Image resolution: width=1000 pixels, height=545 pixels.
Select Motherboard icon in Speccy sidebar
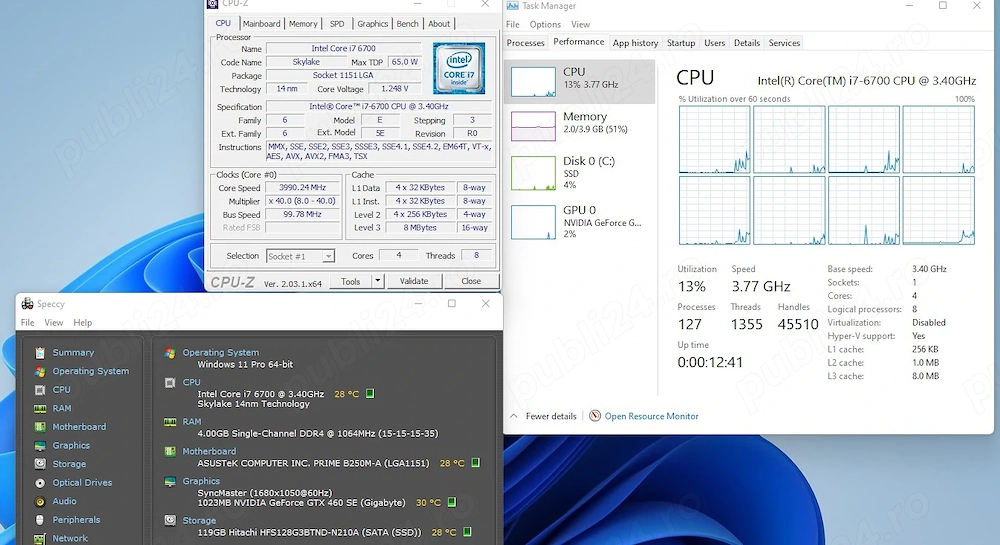click(x=40, y=427)
